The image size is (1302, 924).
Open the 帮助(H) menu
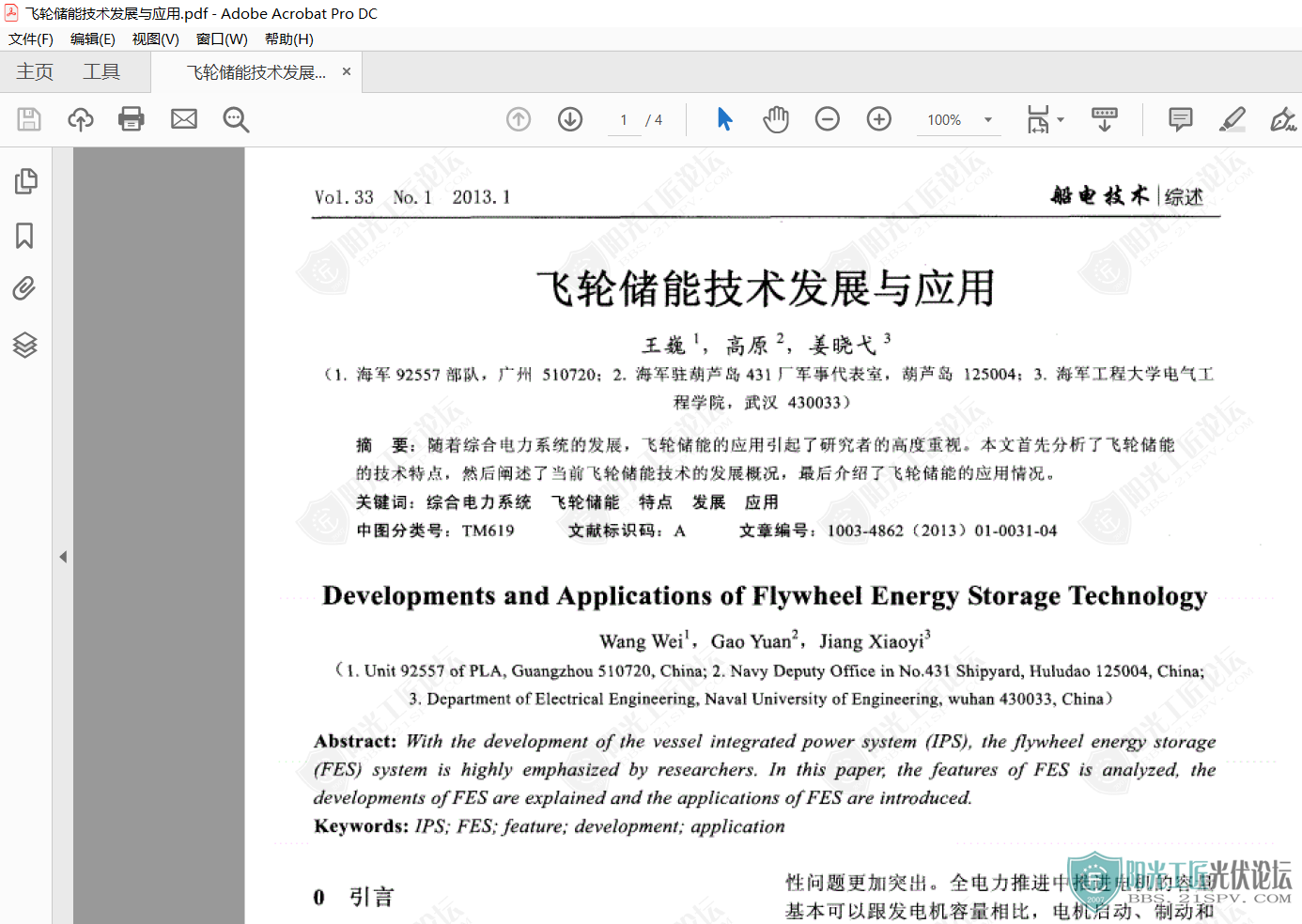click(289, 38)
